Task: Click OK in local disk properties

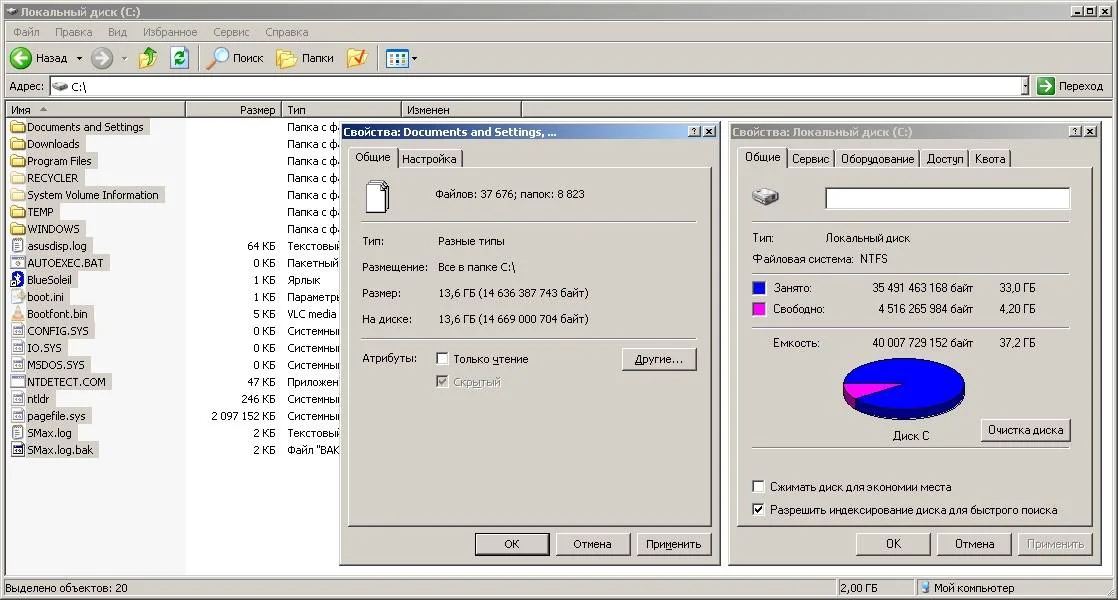Action: (x=893, y=544)
